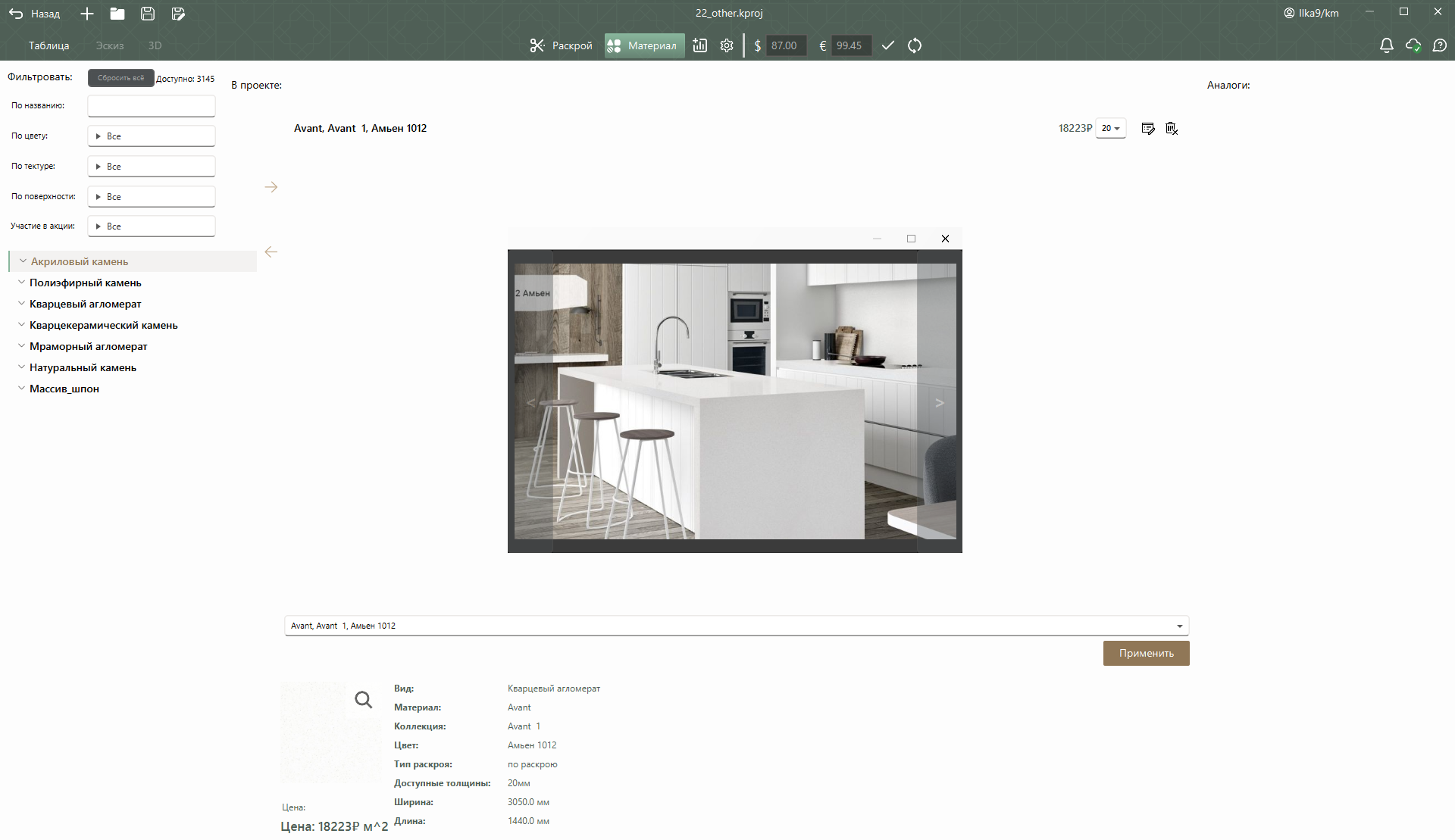The width and height of the screenshot is (1455, 840).
Task: Click the По названию search field
Action: [152, 106]
